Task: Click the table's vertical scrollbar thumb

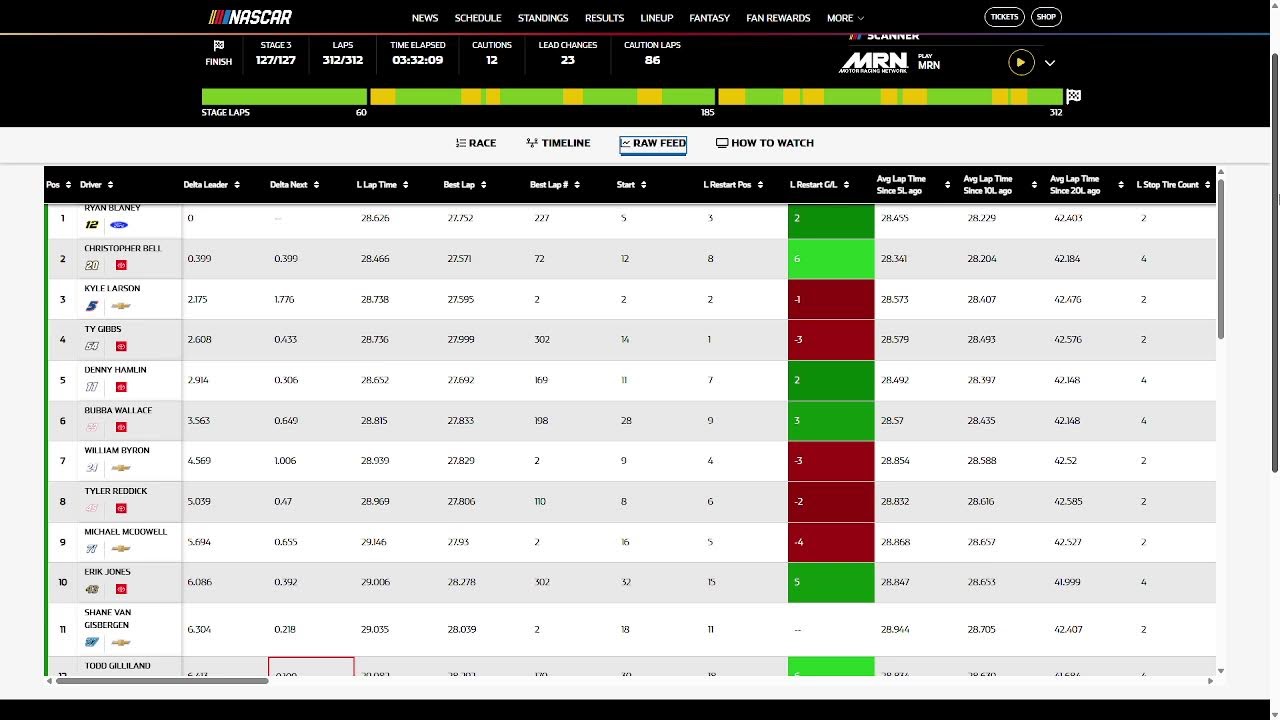Action: click(x=1221, y=260)
